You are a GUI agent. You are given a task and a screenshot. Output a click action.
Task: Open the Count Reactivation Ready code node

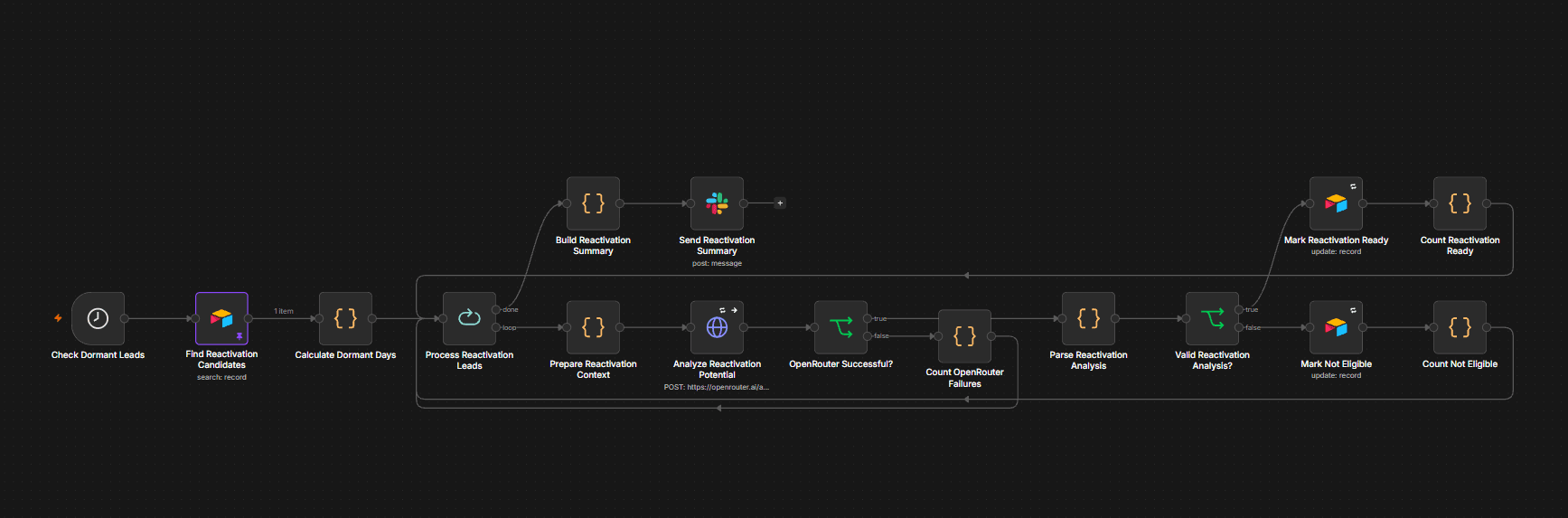tap(1460, 203)
